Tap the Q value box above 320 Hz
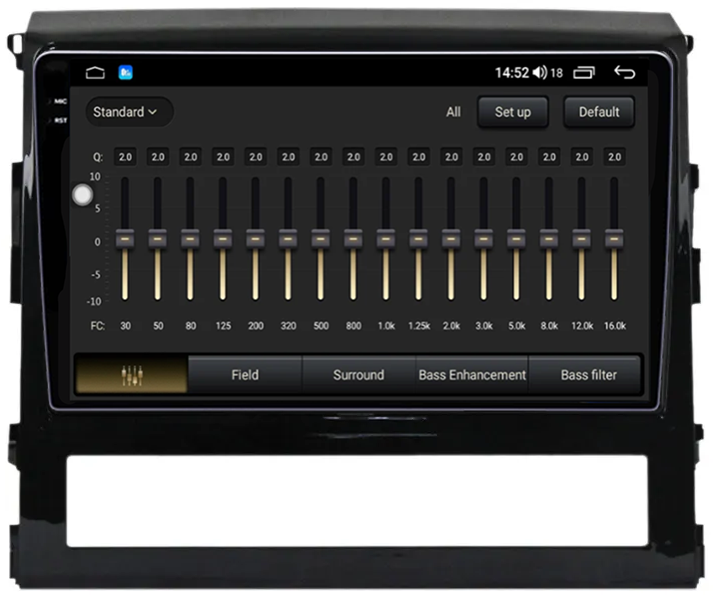This screenshot has height=597, width=720. click(x=288, y=157)
